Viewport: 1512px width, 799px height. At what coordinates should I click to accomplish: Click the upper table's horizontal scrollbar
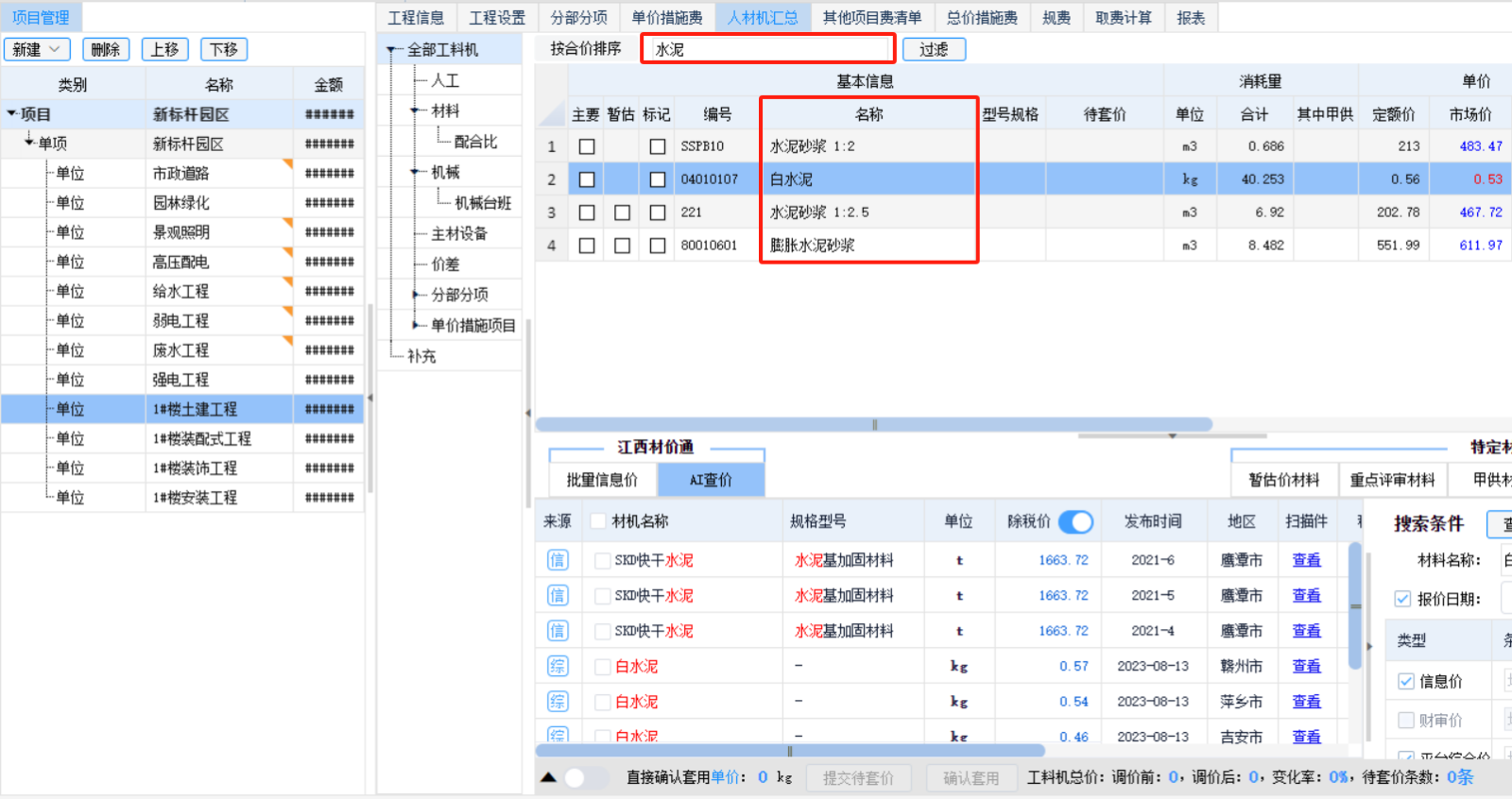(x=874, y=425)
